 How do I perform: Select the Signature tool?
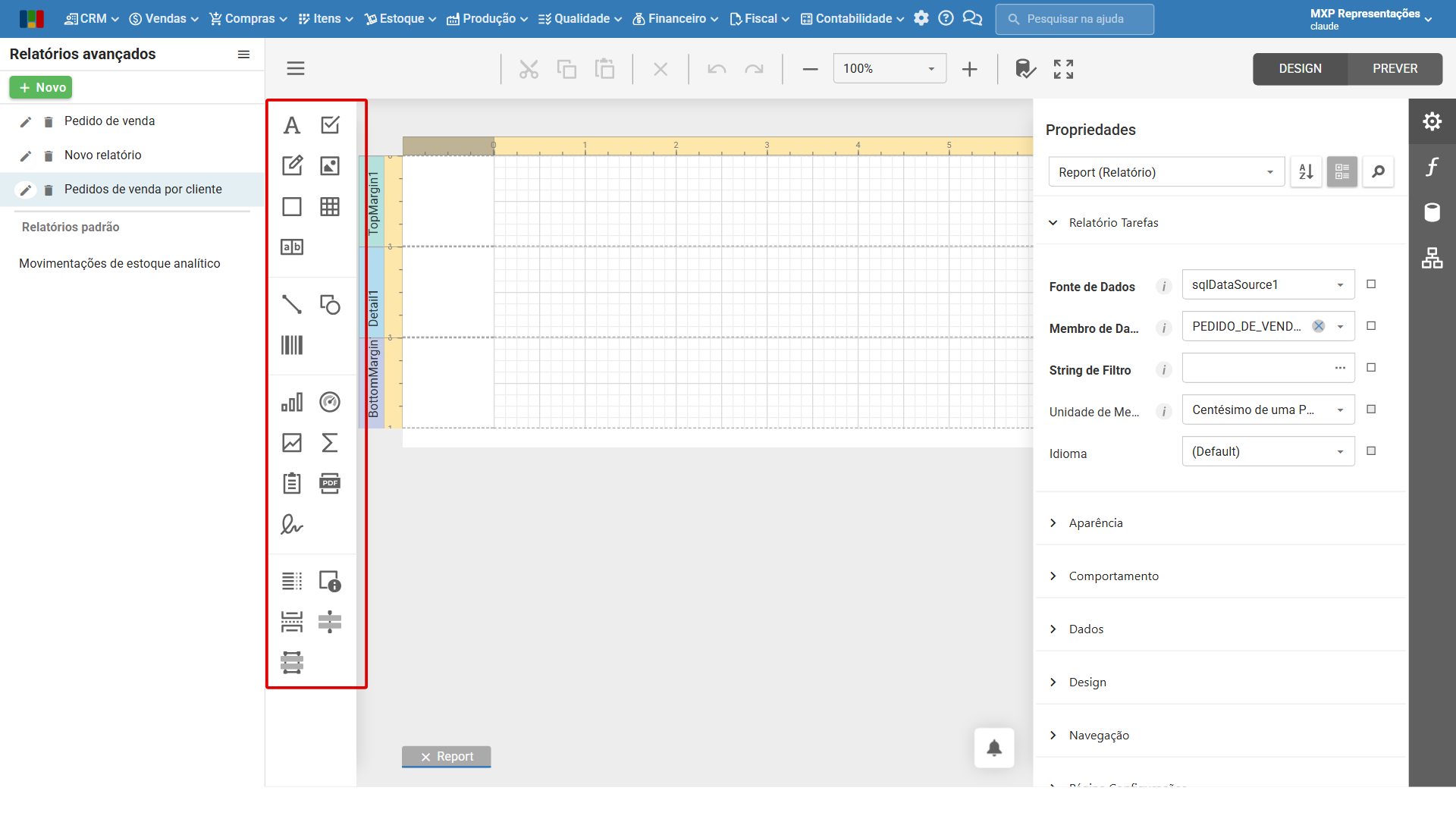292,524
